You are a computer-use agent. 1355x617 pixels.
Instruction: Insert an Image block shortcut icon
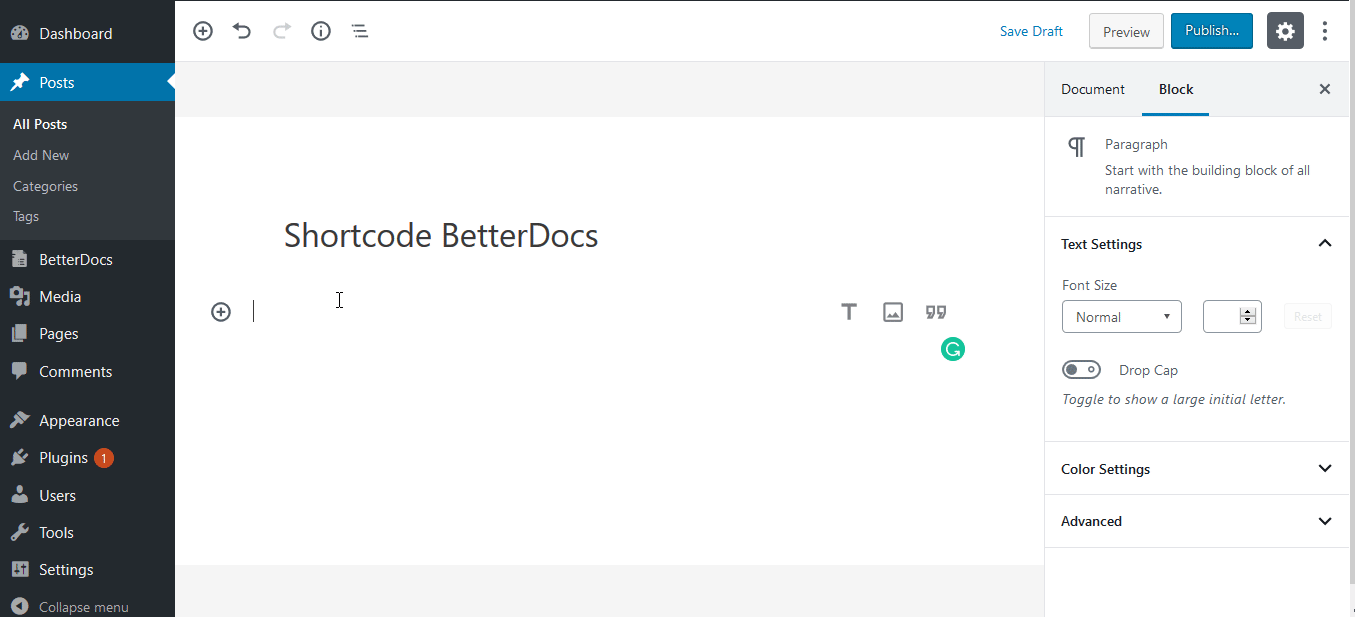893,312
